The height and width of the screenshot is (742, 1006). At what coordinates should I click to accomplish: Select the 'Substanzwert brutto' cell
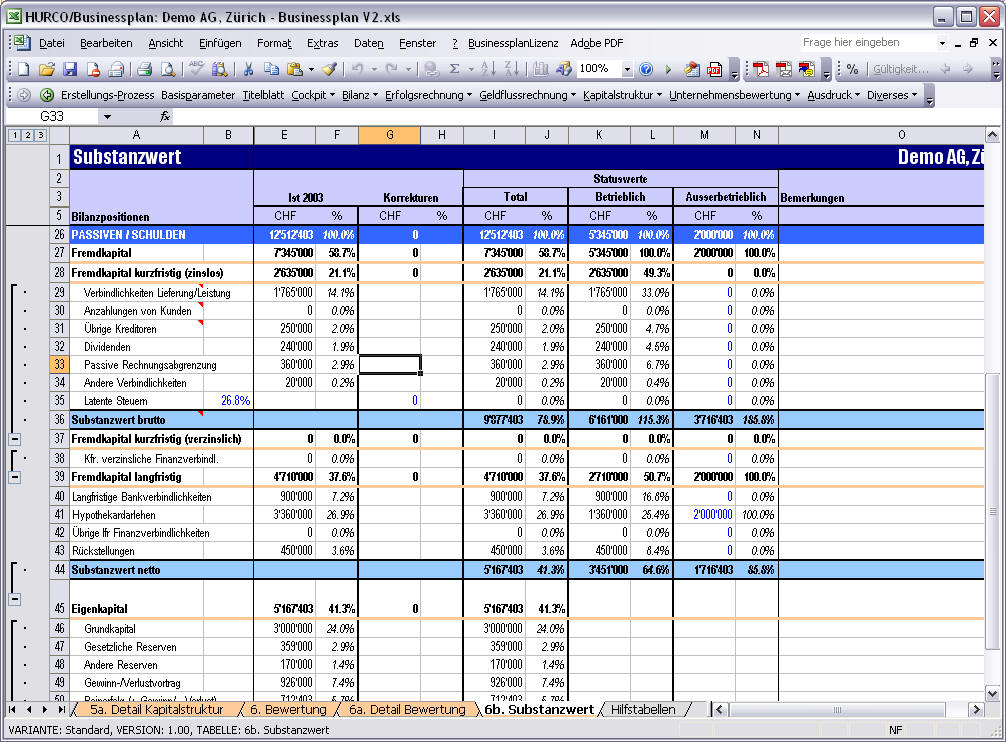[x=137, y=420]
